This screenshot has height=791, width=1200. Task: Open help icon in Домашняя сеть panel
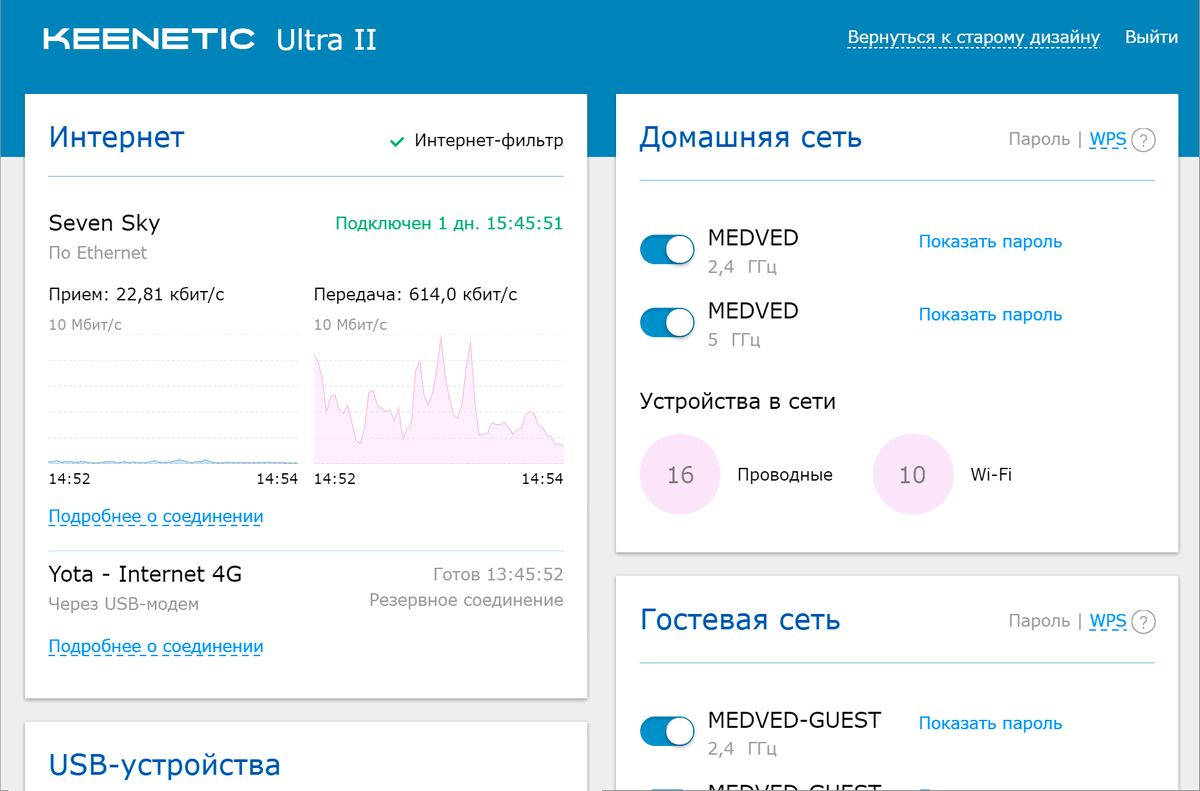1144,140
